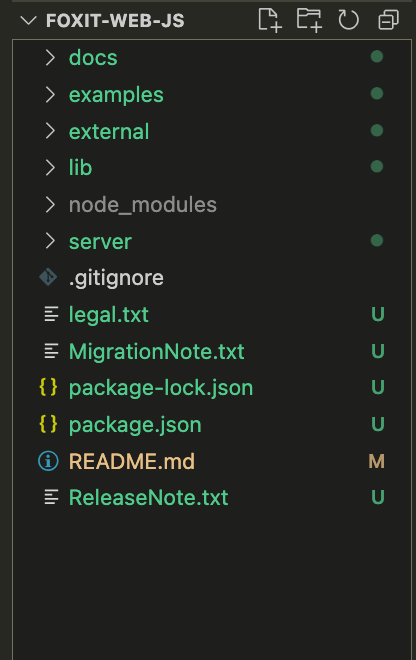Screen dimensions: 416x660
Task: Click the text file icon beside legal.txt
Action: coord(51,314)
